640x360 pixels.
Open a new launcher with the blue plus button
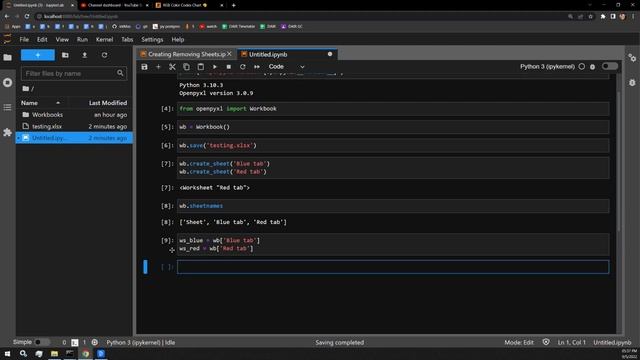pyautogui.click(x=38, y=55)
